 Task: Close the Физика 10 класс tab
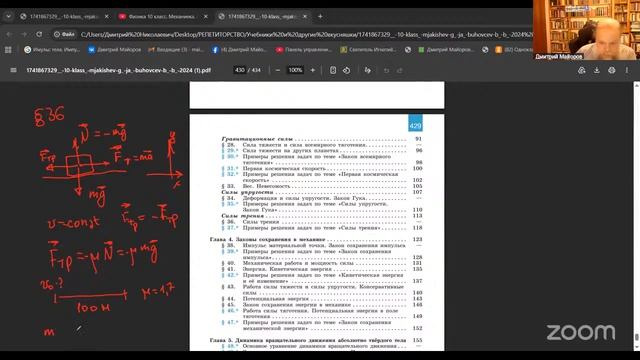click(206, 16)
